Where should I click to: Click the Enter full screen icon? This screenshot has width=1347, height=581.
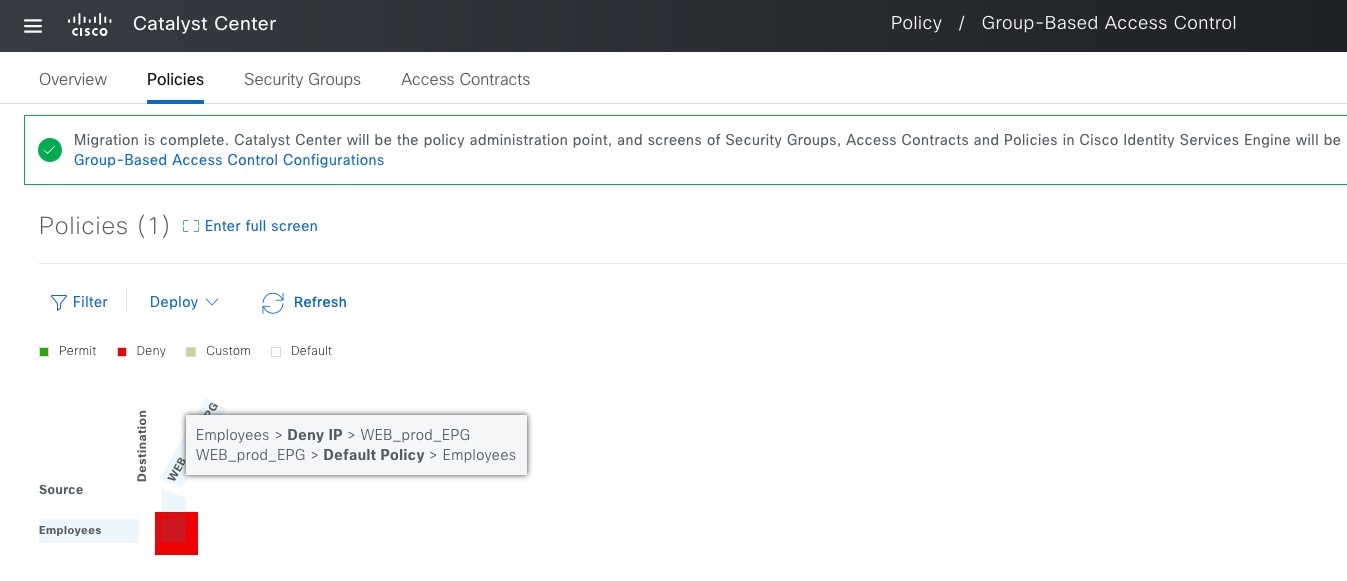(191, 227)
